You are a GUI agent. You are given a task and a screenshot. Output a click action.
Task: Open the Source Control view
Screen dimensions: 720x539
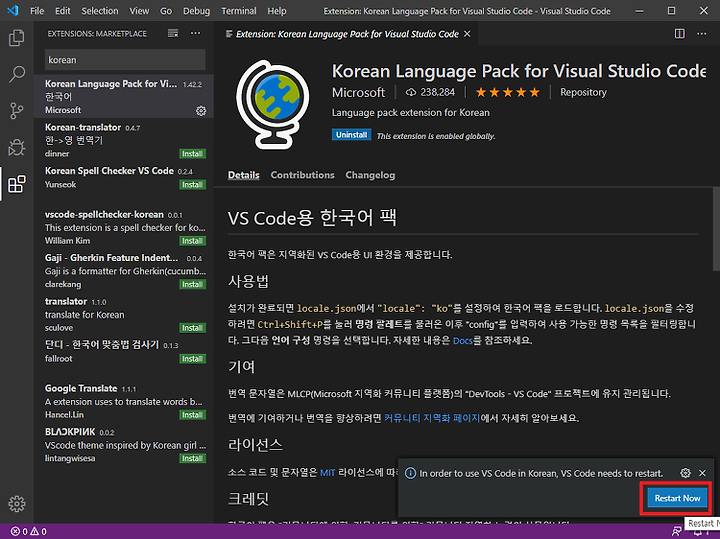point(17,111)
